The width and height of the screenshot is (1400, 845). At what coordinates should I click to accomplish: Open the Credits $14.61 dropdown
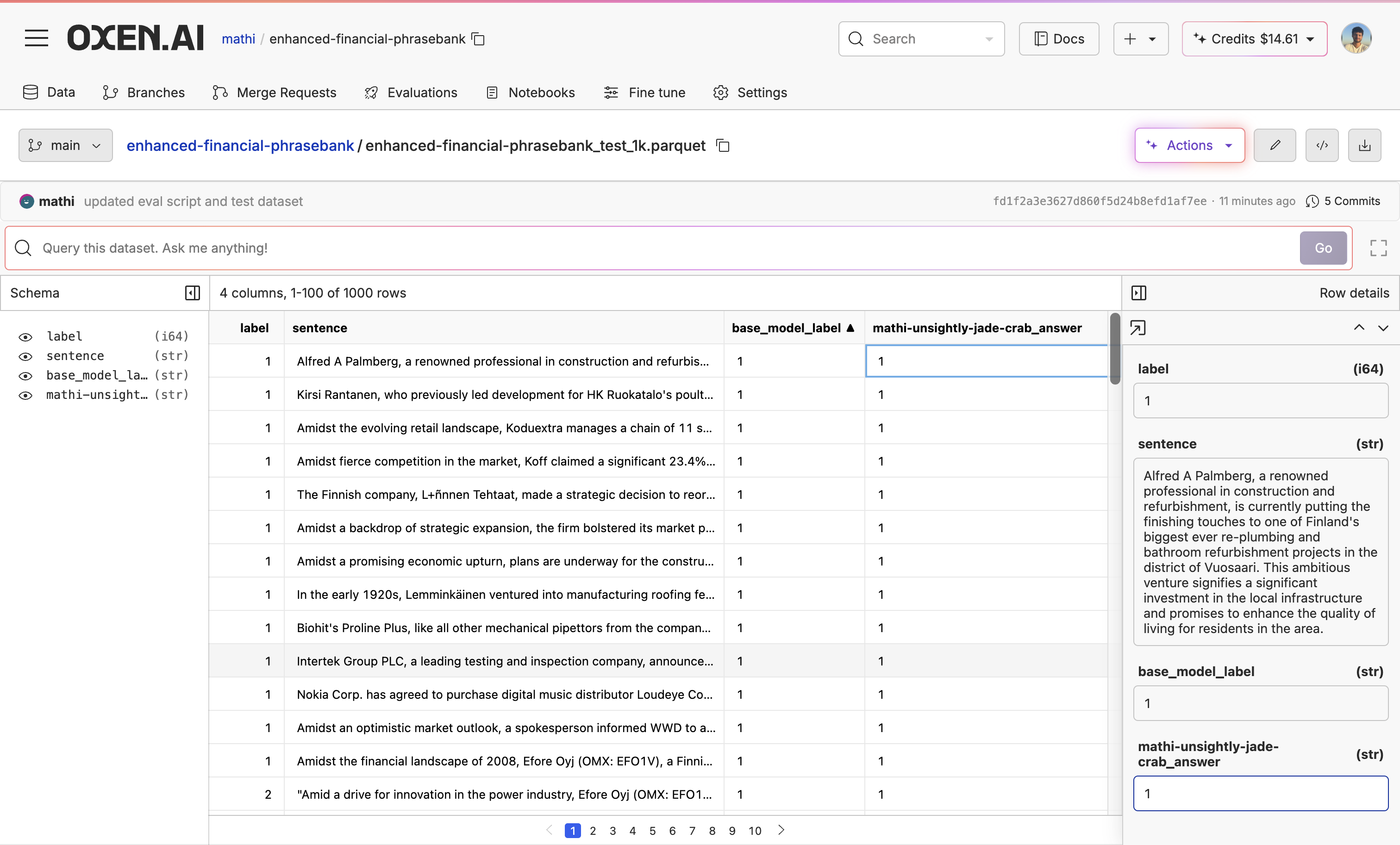point(1254,39)
